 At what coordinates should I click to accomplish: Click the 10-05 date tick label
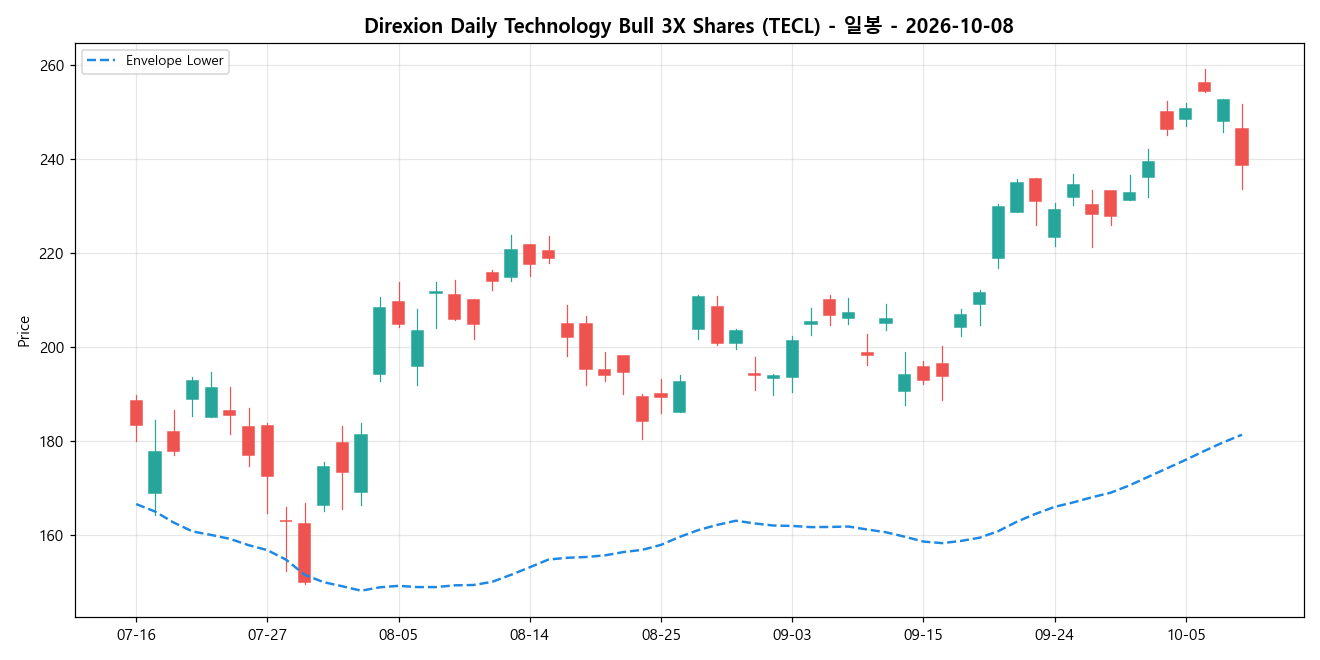(x=1186, y=635)
